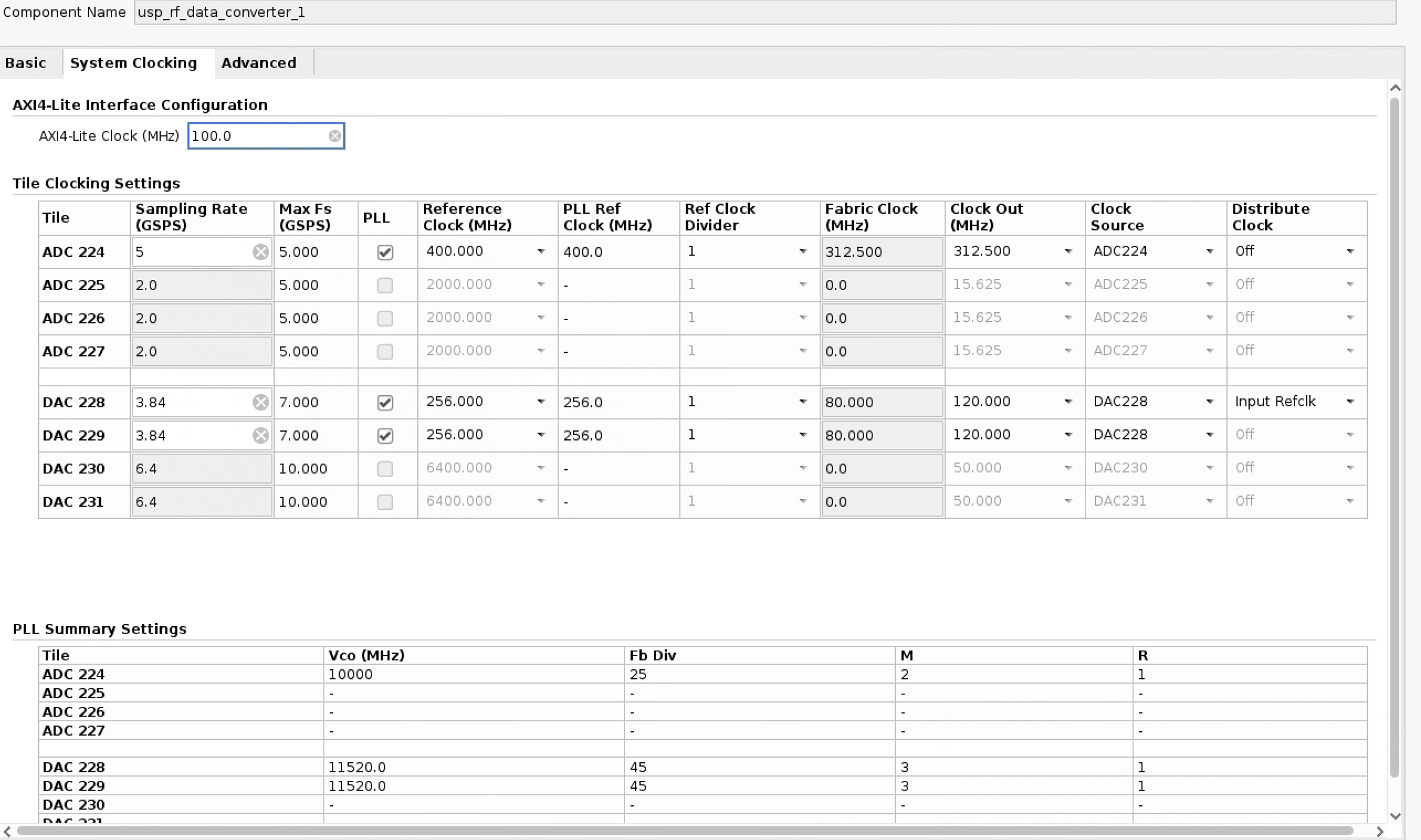The height and width of the screenshot is (840, 1421).
Task: Clear the ADC 224 sampling rate with its X icon
Action: (x=260, y=252)
